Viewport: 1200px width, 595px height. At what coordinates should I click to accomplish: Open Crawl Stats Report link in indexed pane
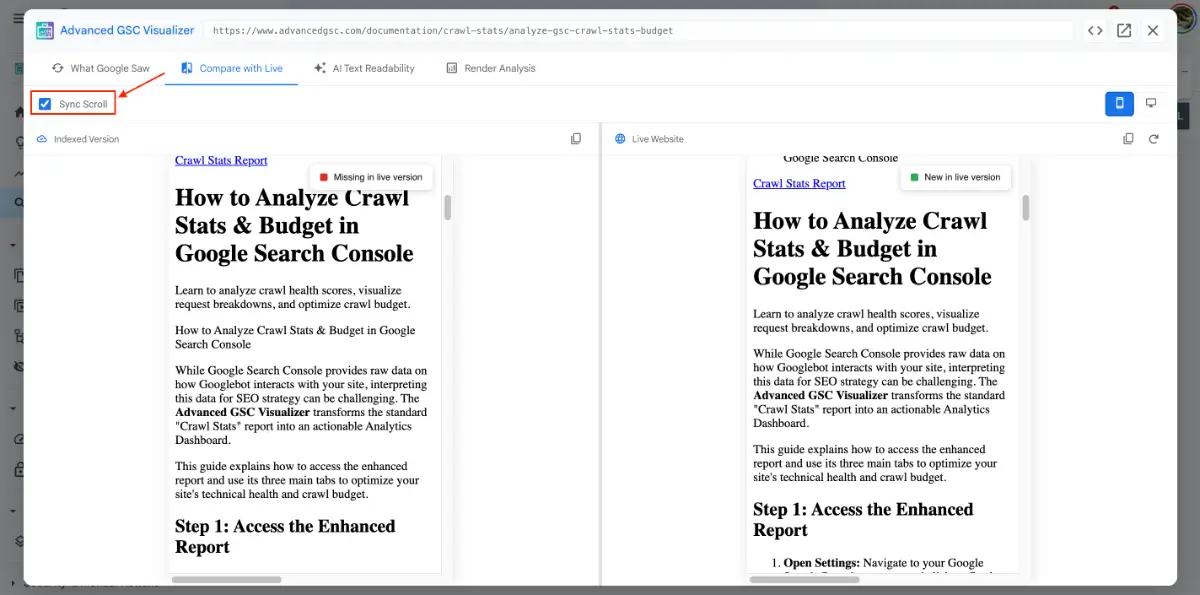tap(221, 160)
